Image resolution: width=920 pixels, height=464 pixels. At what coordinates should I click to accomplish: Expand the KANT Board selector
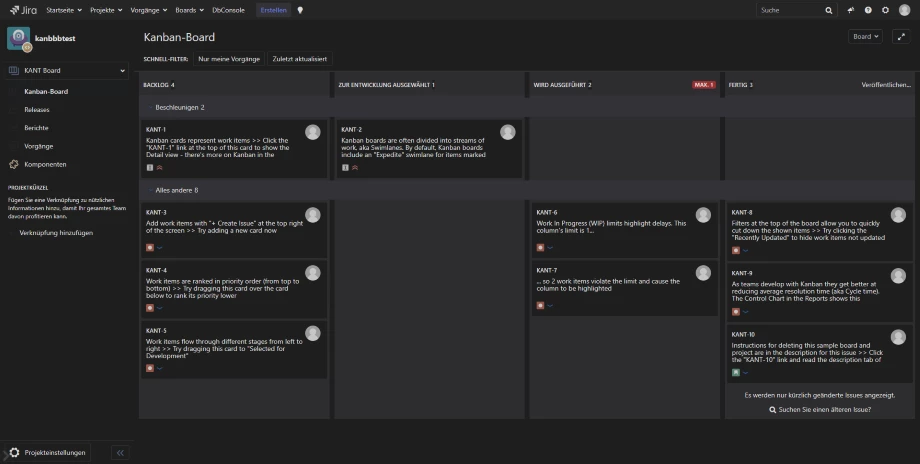pos(66,70)
